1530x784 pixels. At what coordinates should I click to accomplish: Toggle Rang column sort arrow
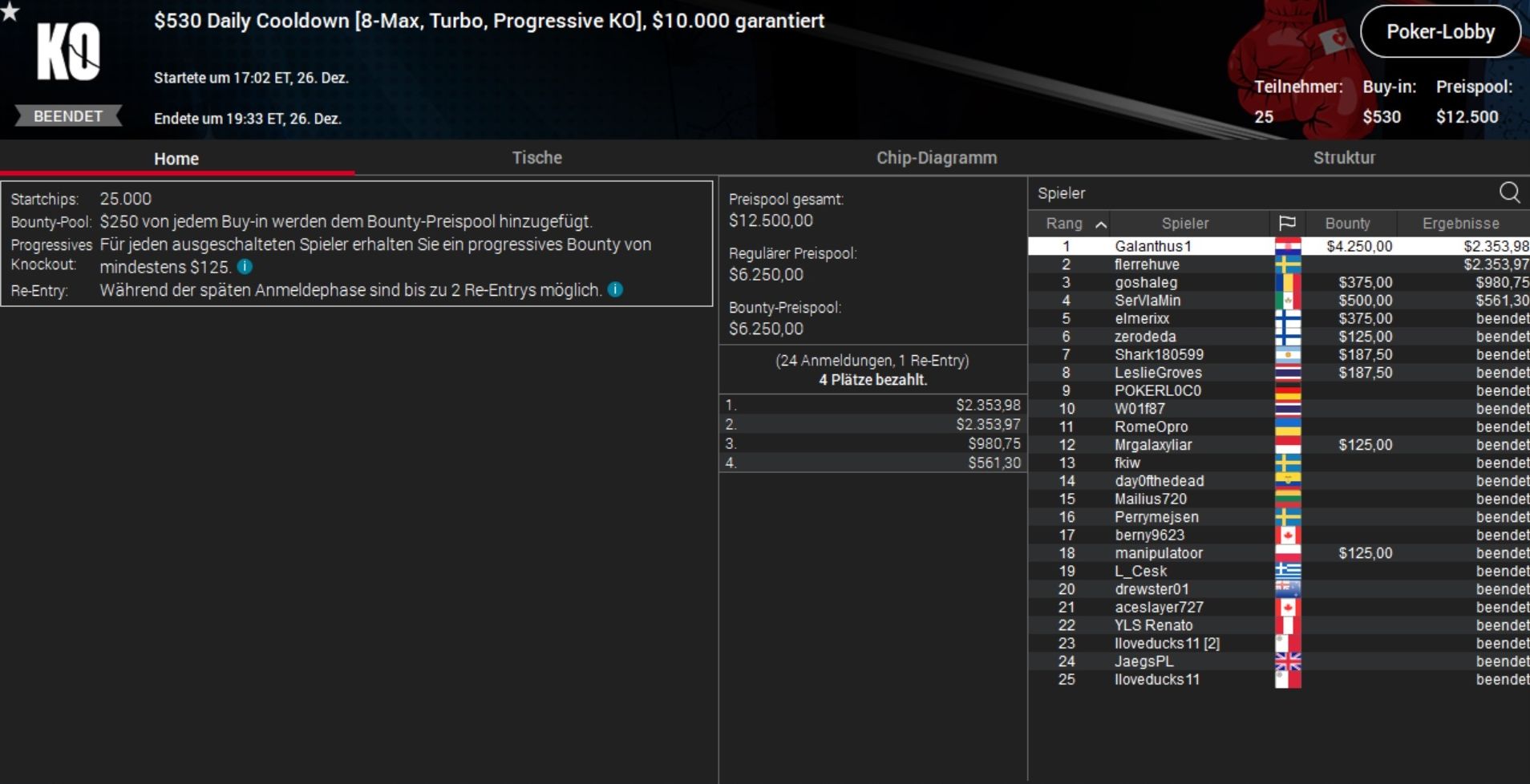coord(1101,224)
